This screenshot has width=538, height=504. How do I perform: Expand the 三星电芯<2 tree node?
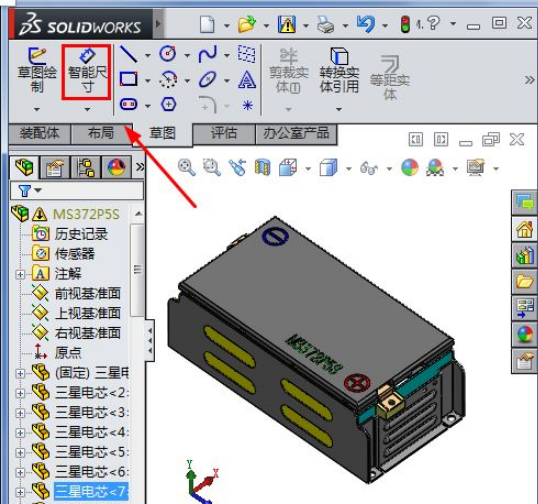[20, 393]
